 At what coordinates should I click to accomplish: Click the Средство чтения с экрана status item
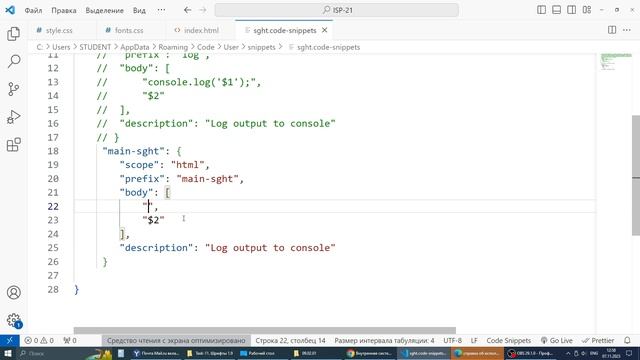(x=176, y=340)
